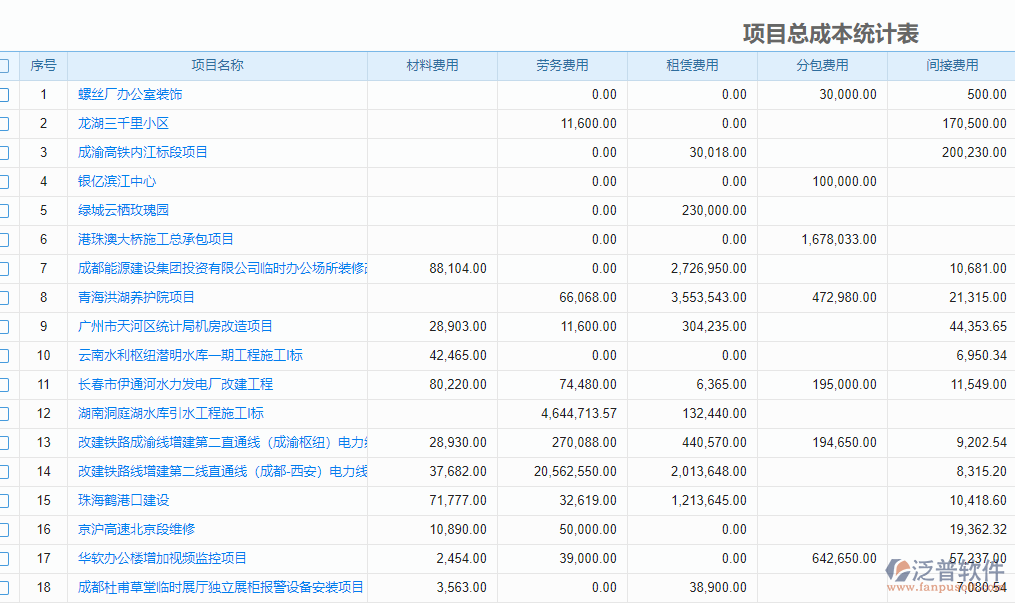Screen dimensions: 1015x603
Task: Click the 租赁费用 column header
Action: (690, 65)
